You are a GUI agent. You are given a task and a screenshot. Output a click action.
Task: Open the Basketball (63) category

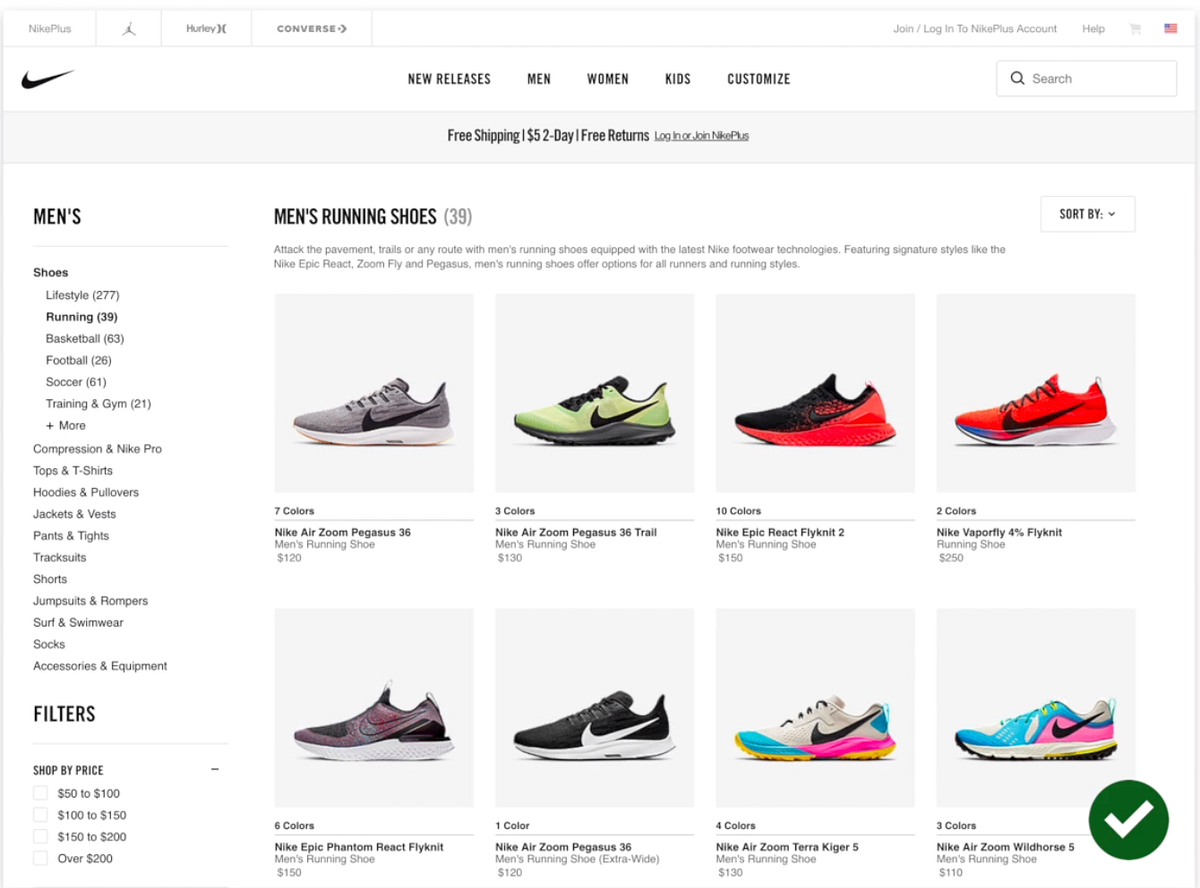point(84,338)
